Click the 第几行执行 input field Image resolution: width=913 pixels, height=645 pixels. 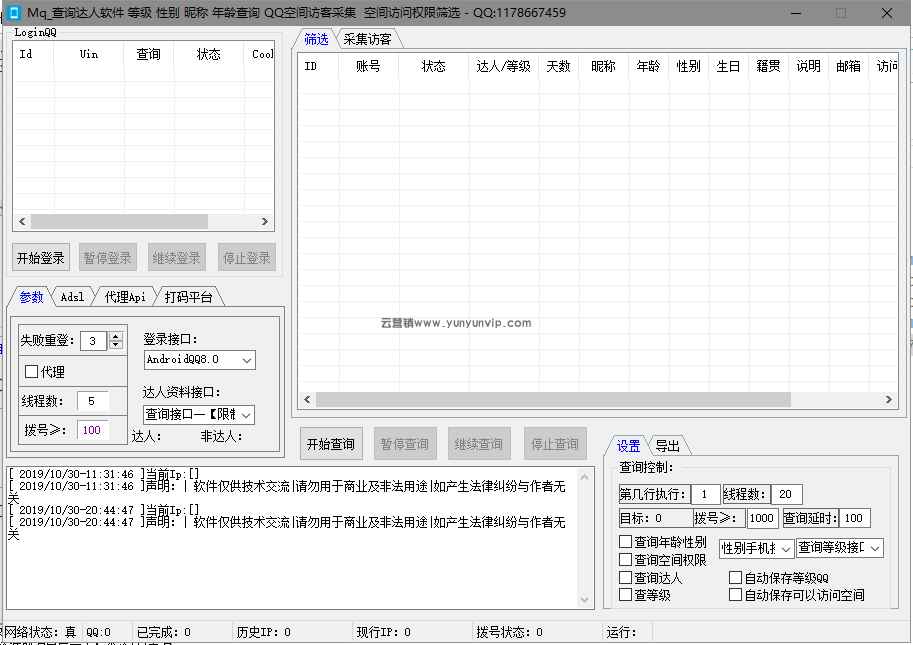pyautogui.click(x=706, y=495)
